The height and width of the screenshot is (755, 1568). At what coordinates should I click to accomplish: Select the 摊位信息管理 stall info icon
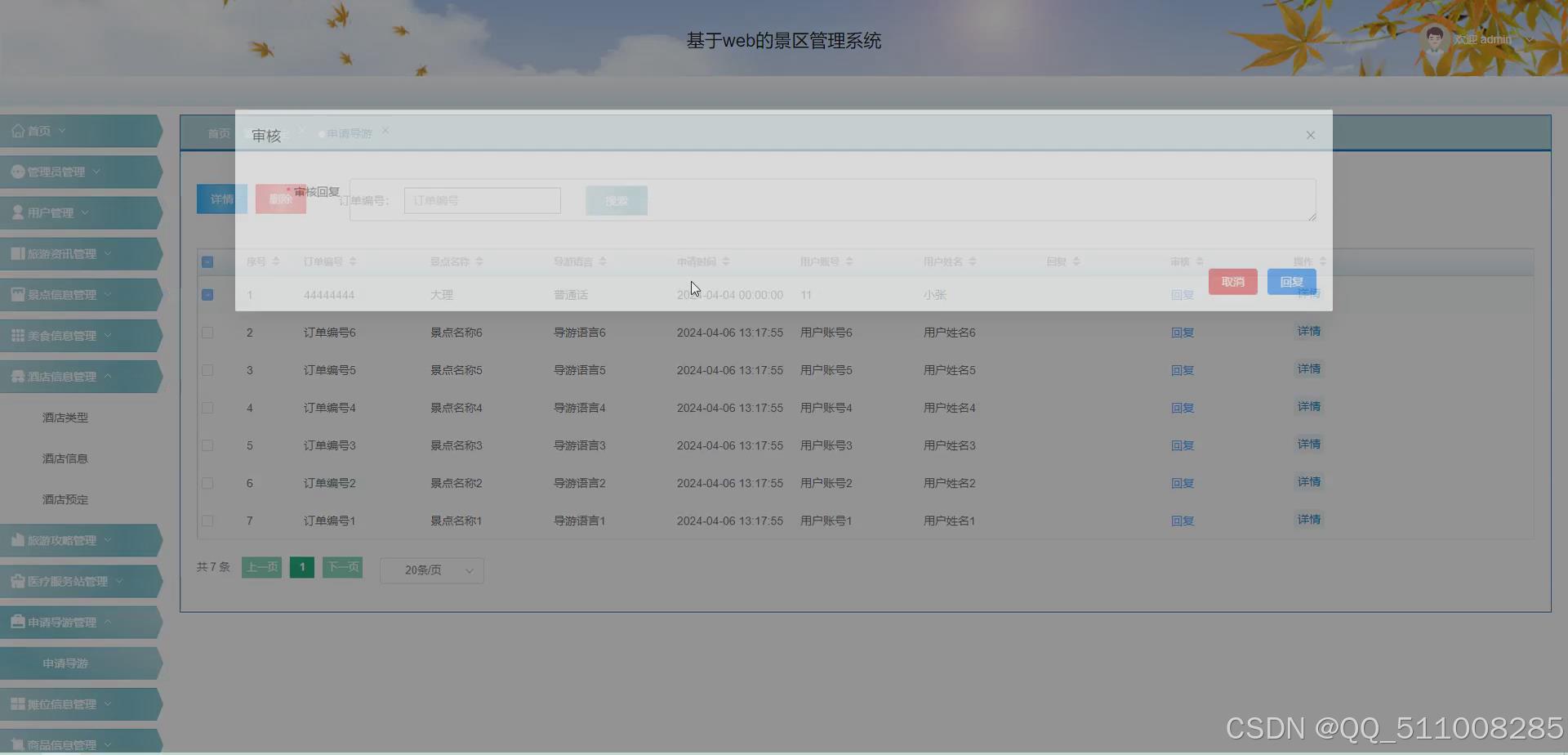(18, 704)
